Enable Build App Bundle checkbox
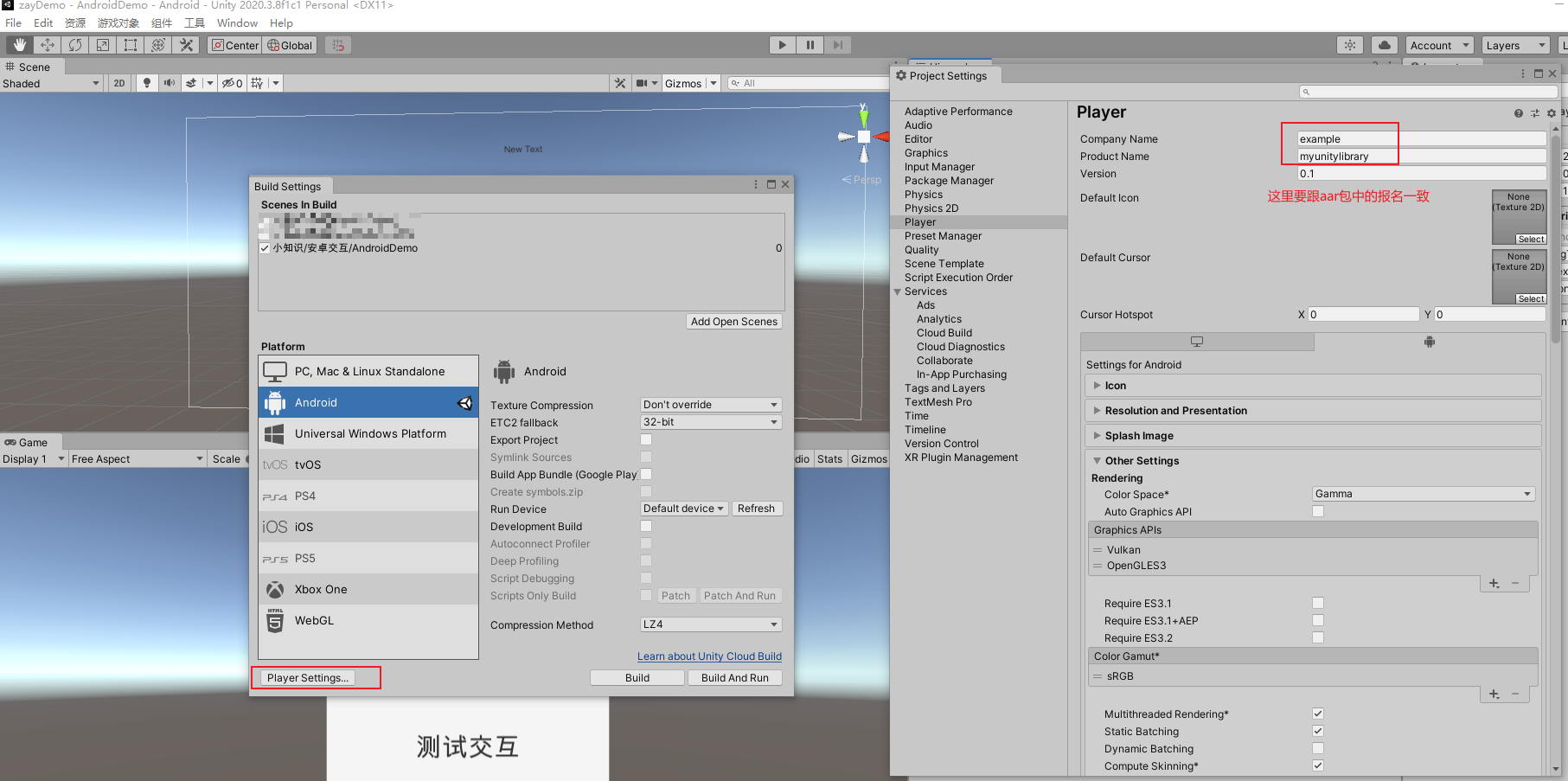 pyautogui.click(x=646, y=474)
